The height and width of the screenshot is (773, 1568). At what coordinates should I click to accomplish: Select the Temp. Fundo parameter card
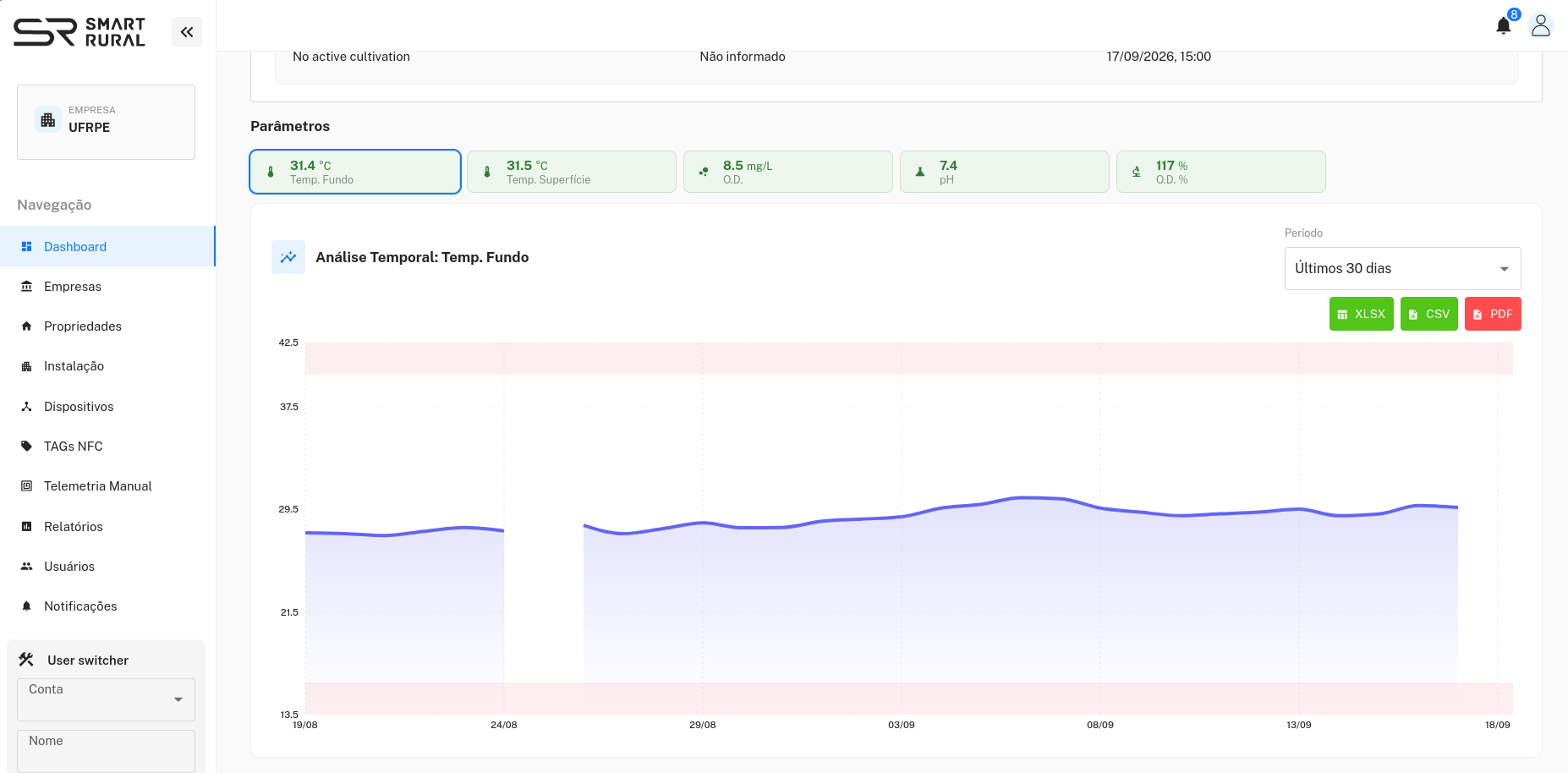click(x=355, y=172)
